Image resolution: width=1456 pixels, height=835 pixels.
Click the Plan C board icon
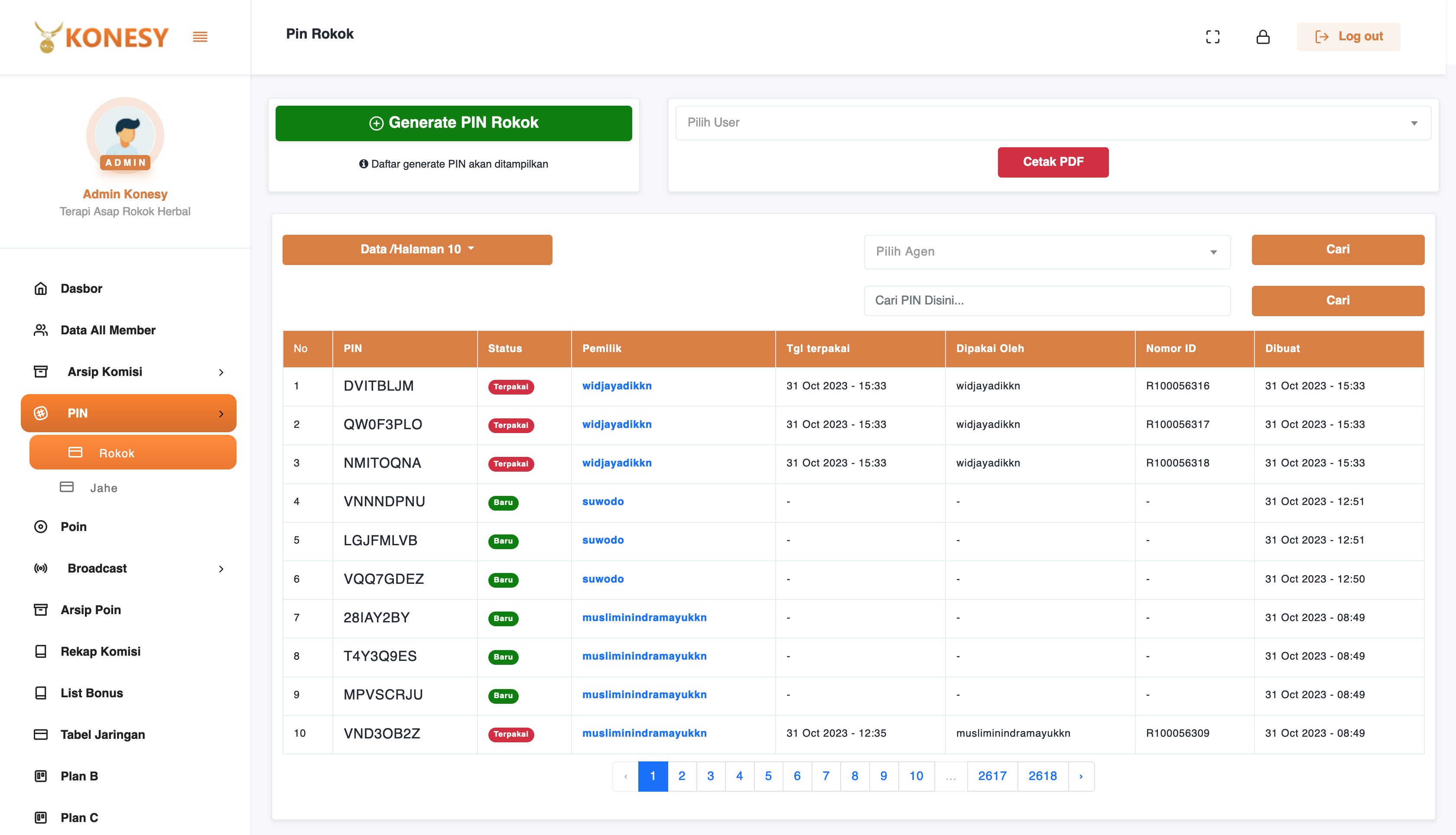click(41, 818)
